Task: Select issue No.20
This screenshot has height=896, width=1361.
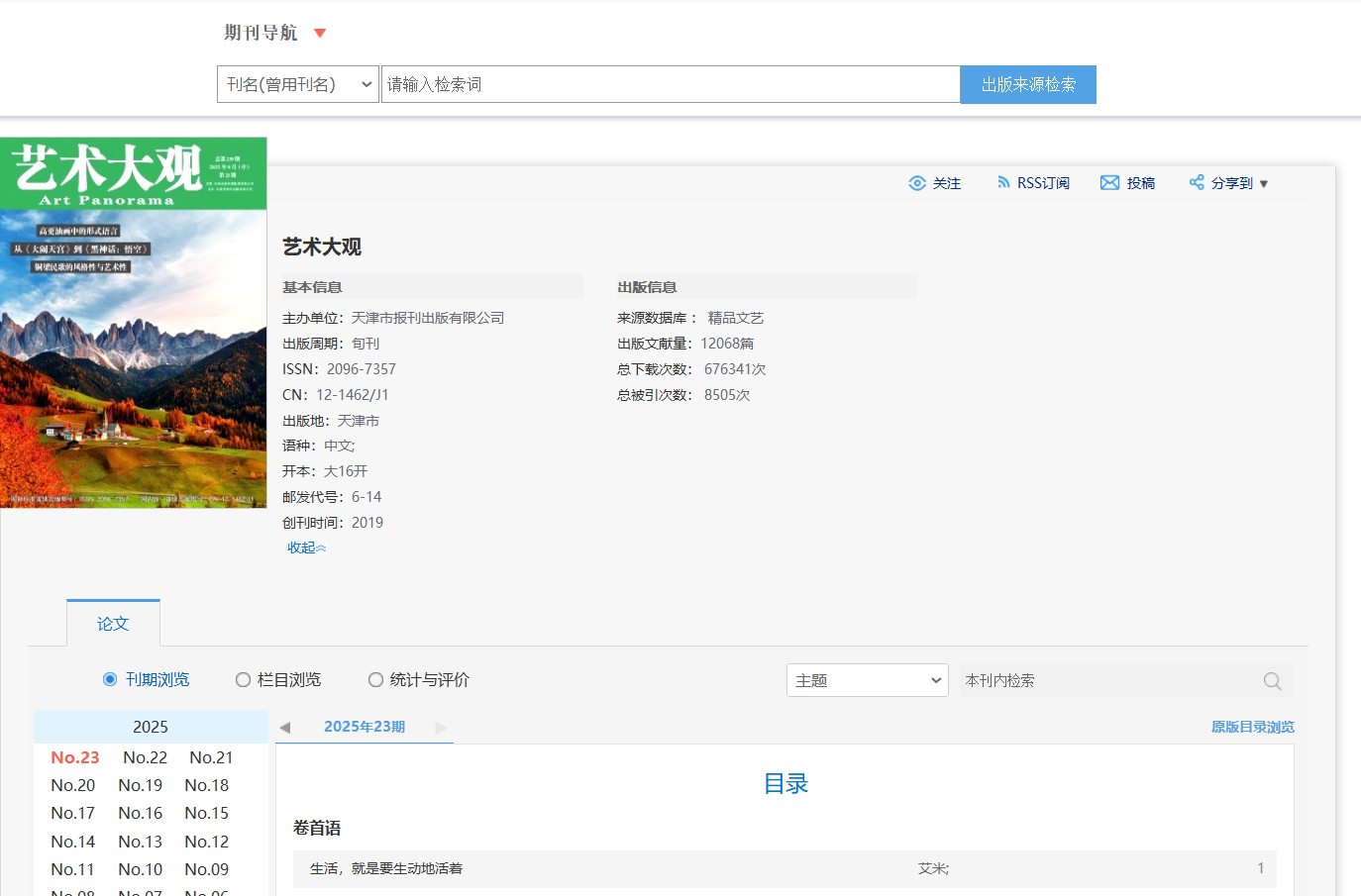Action: point(73,785)
